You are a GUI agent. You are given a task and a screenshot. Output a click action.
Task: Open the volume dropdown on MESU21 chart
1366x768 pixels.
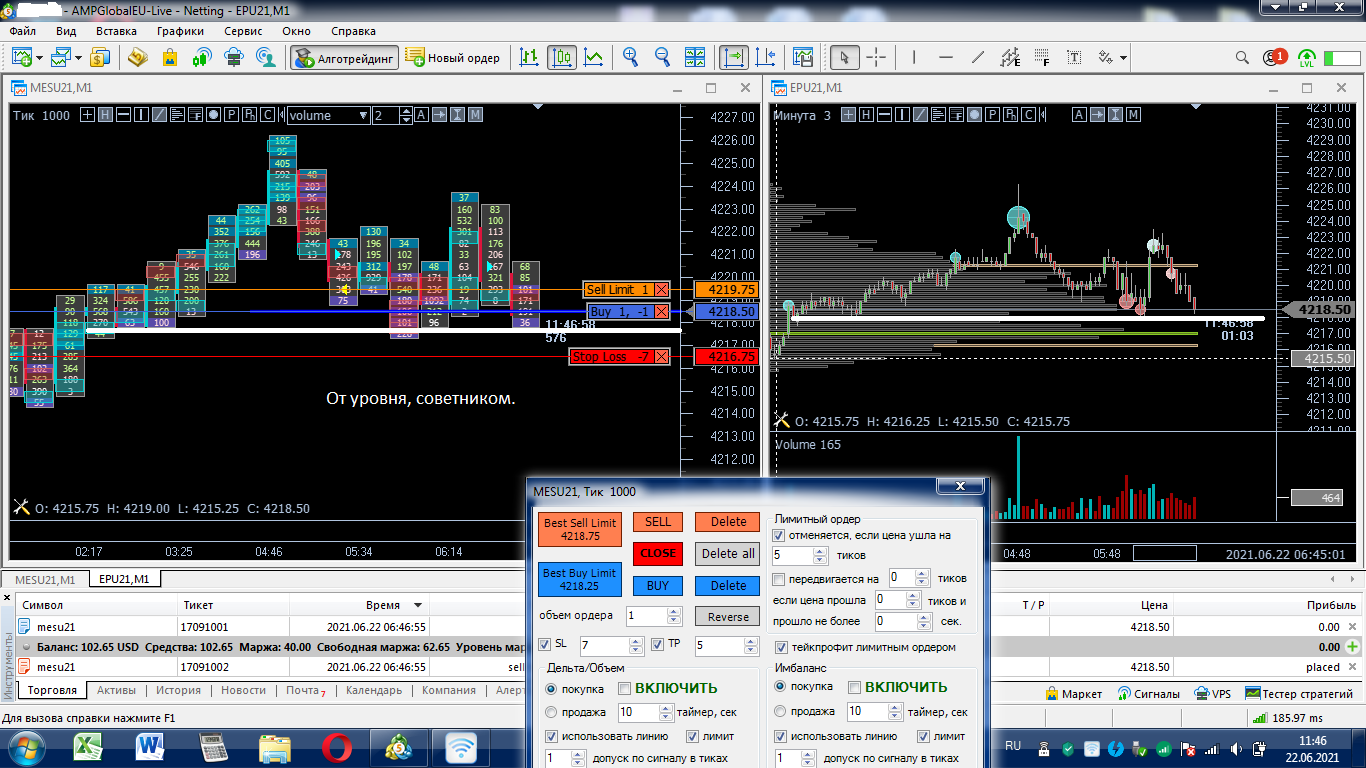tap(363, 115)
